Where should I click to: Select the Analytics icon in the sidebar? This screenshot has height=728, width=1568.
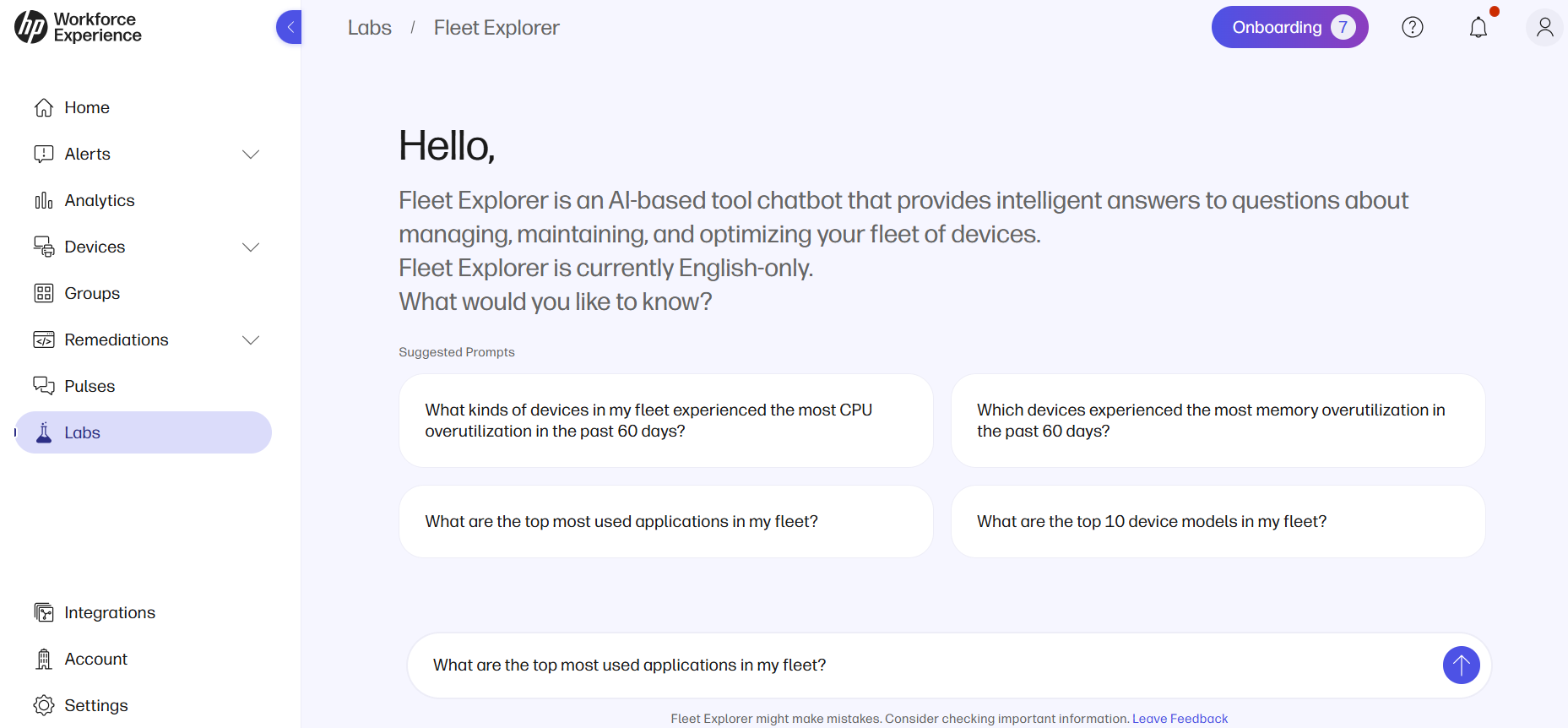(43, 200)
